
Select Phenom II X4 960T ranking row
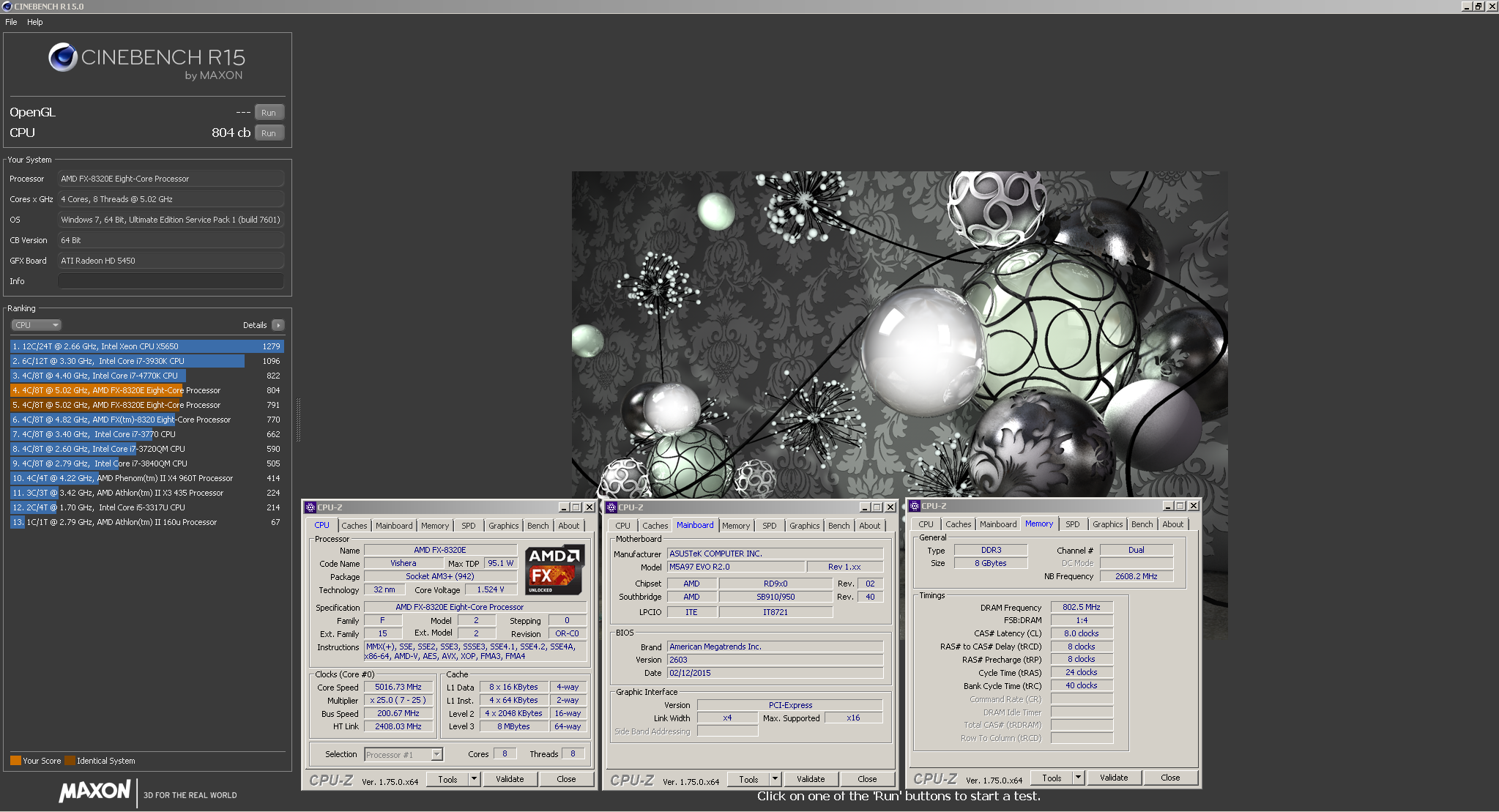click(147, 478)
